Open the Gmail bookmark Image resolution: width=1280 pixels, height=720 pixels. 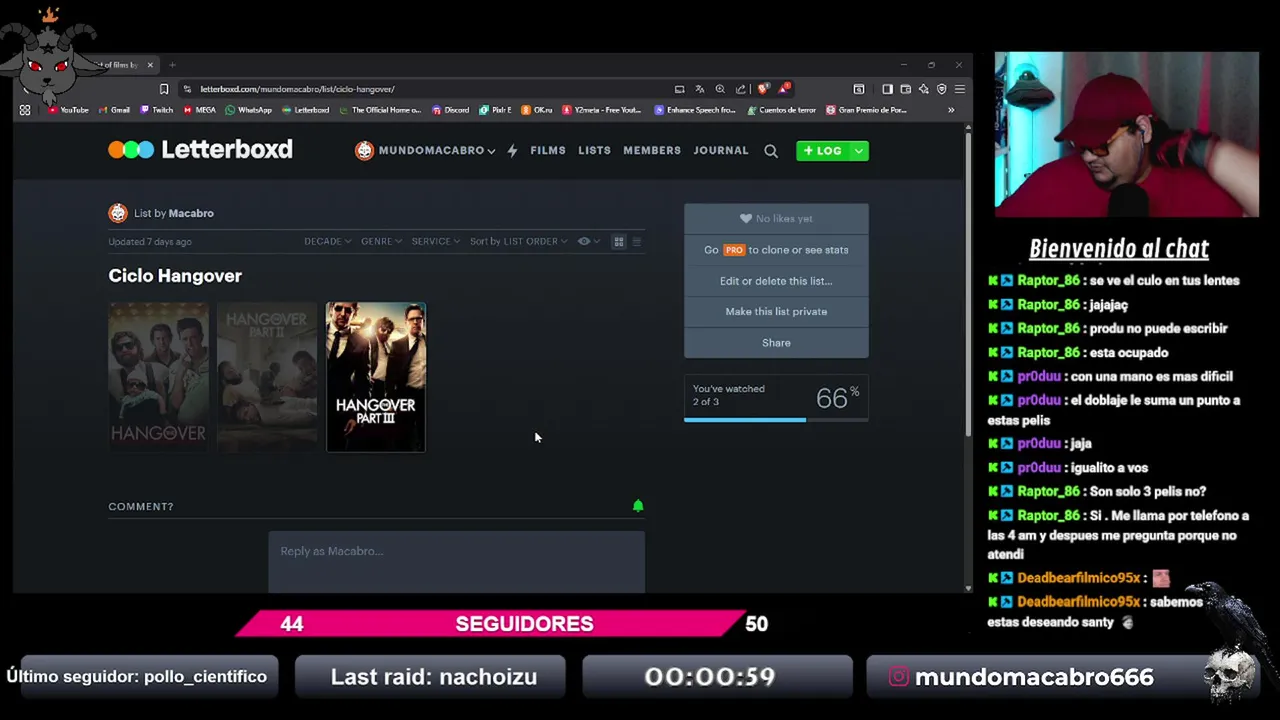pos(114,110)
